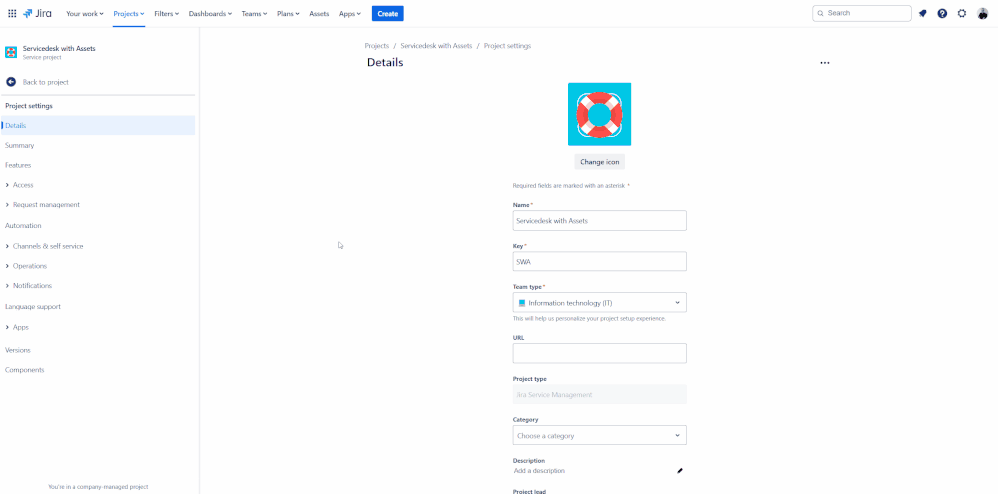Expand the Operations sidebar section
The image size is (998, 494).
(x=30, y=266)
